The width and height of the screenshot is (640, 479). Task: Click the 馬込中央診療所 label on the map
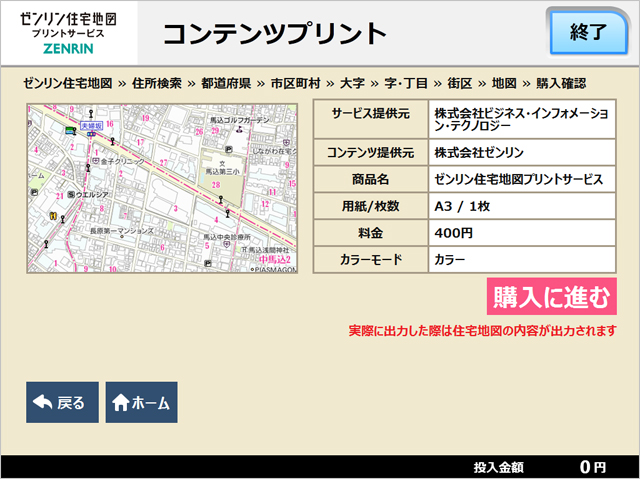point(227,237)
